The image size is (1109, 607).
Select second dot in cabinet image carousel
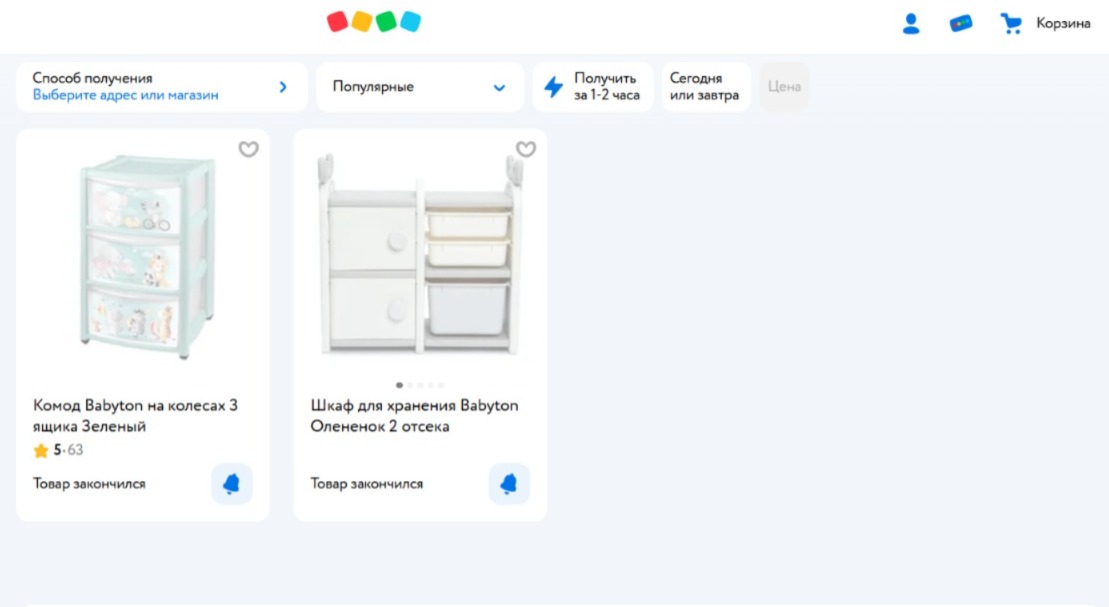tap(410, 385)
